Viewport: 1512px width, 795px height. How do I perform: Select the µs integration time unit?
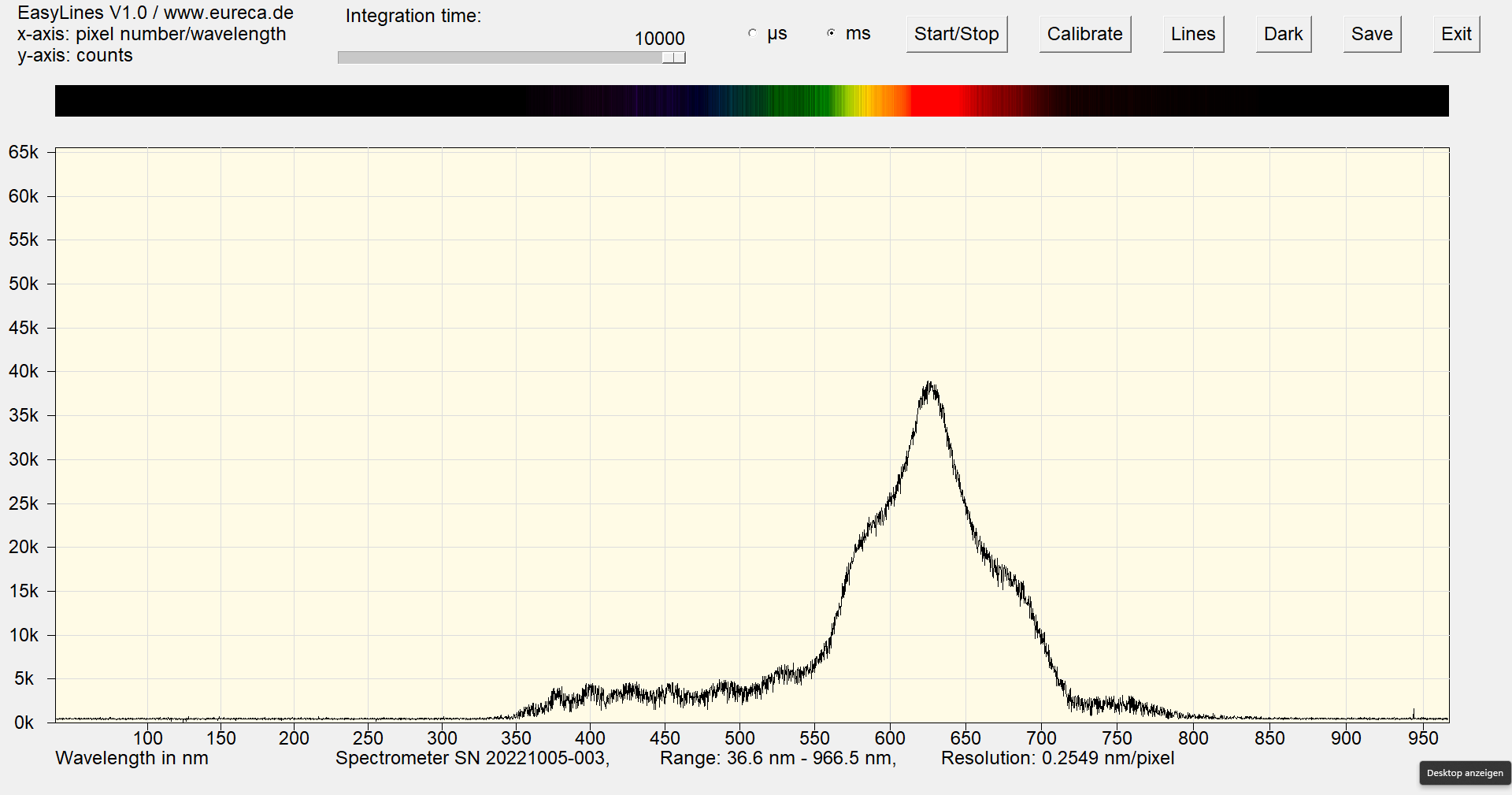click(x=753, y=34)
